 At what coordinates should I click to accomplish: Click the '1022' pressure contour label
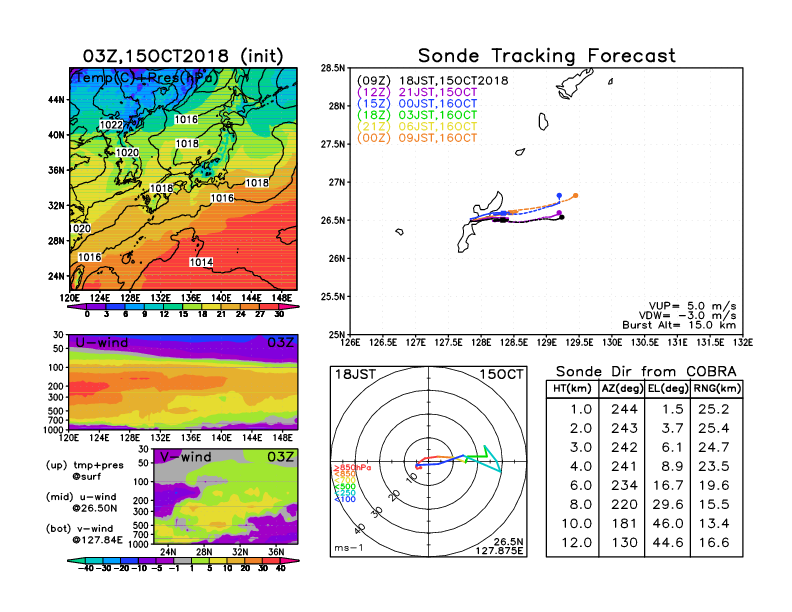coord(111,125)
